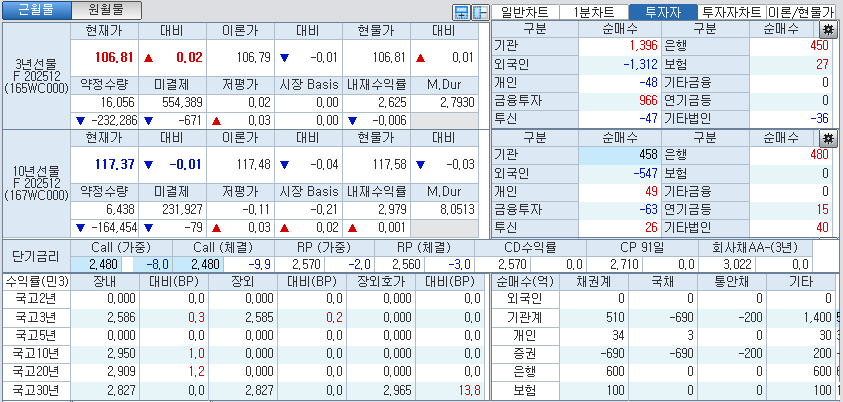Click the 채권계 column header
The height and width of the screenshot is (402, 843).
(595, 281)
